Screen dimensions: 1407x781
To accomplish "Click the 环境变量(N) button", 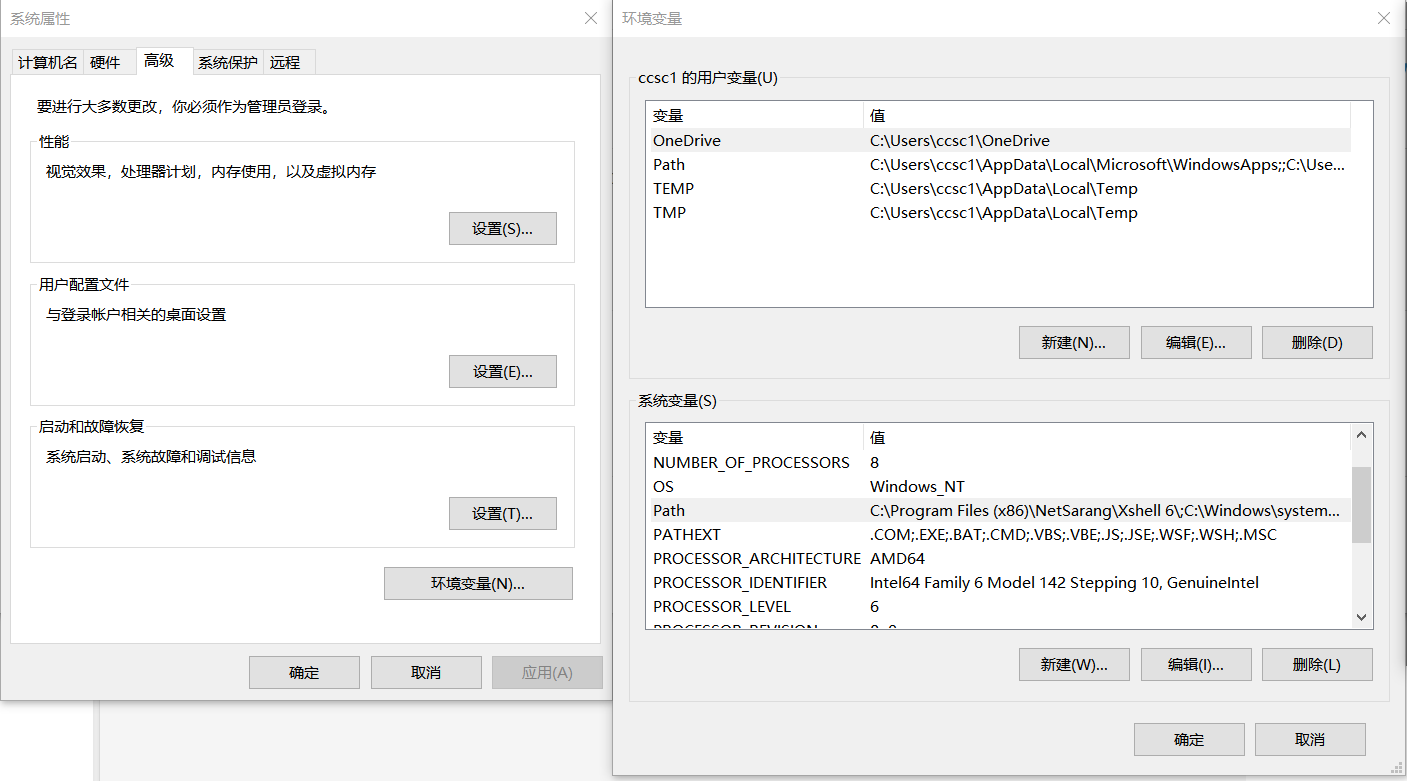I will point(478,583).
